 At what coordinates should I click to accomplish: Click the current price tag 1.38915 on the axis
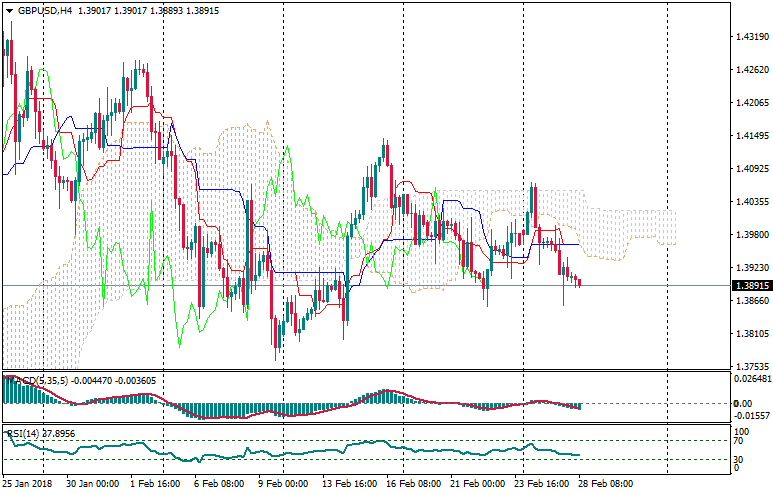[x=751, y=286]
